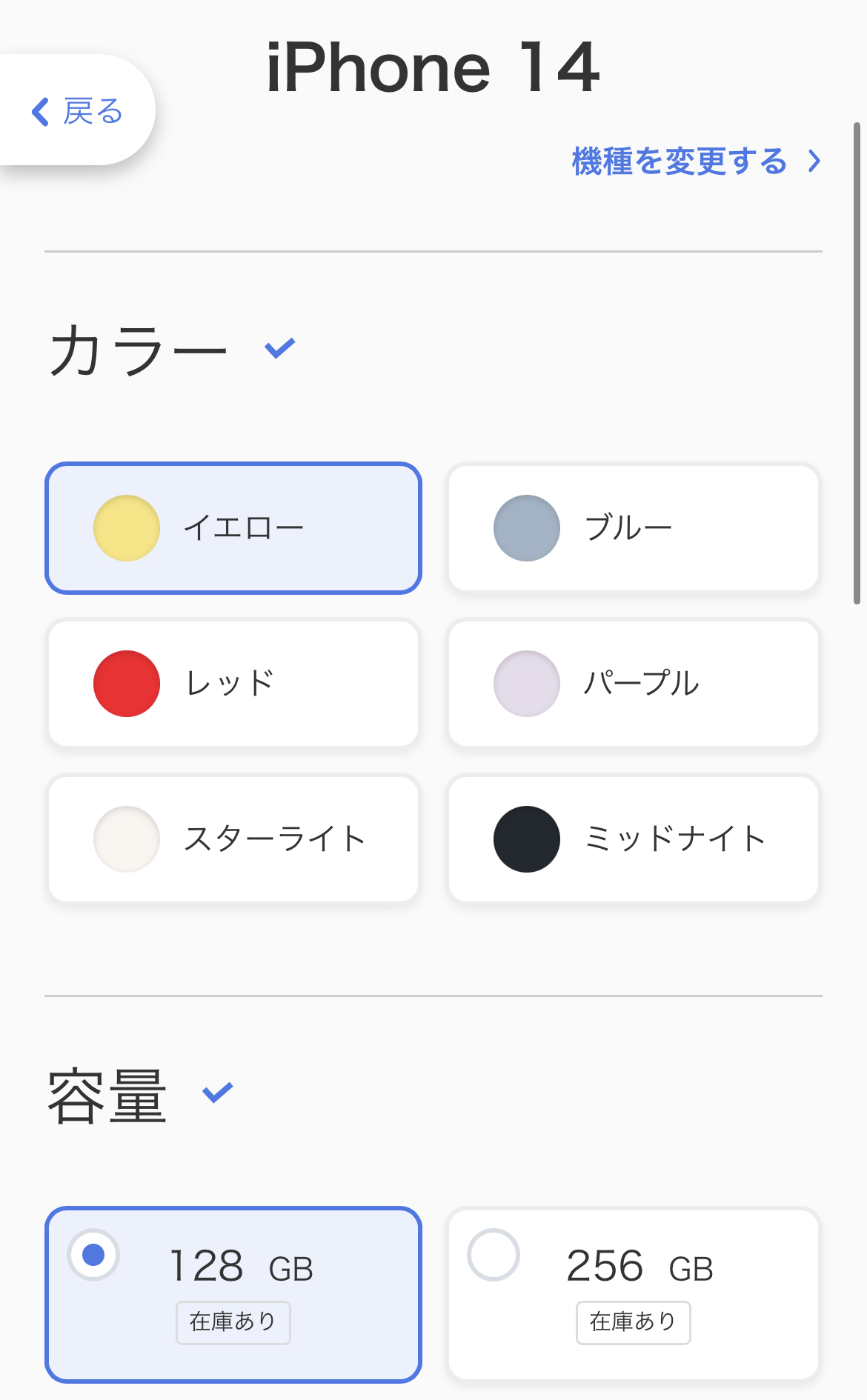This screenshot has height=1400, width=867.
Task: Pick the blue-gray ブルー swatch
Action: 527,528
